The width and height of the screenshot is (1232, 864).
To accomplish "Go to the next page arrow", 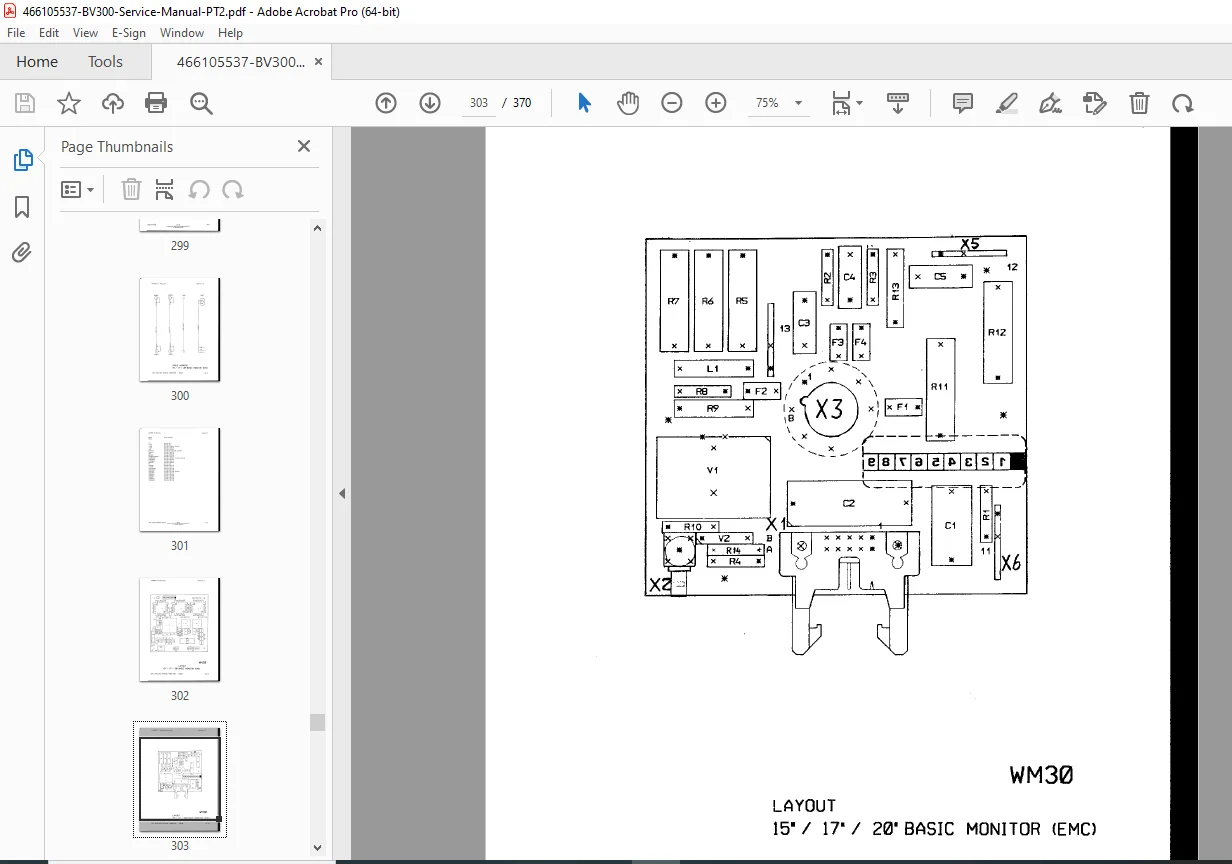I will point(430,103).
